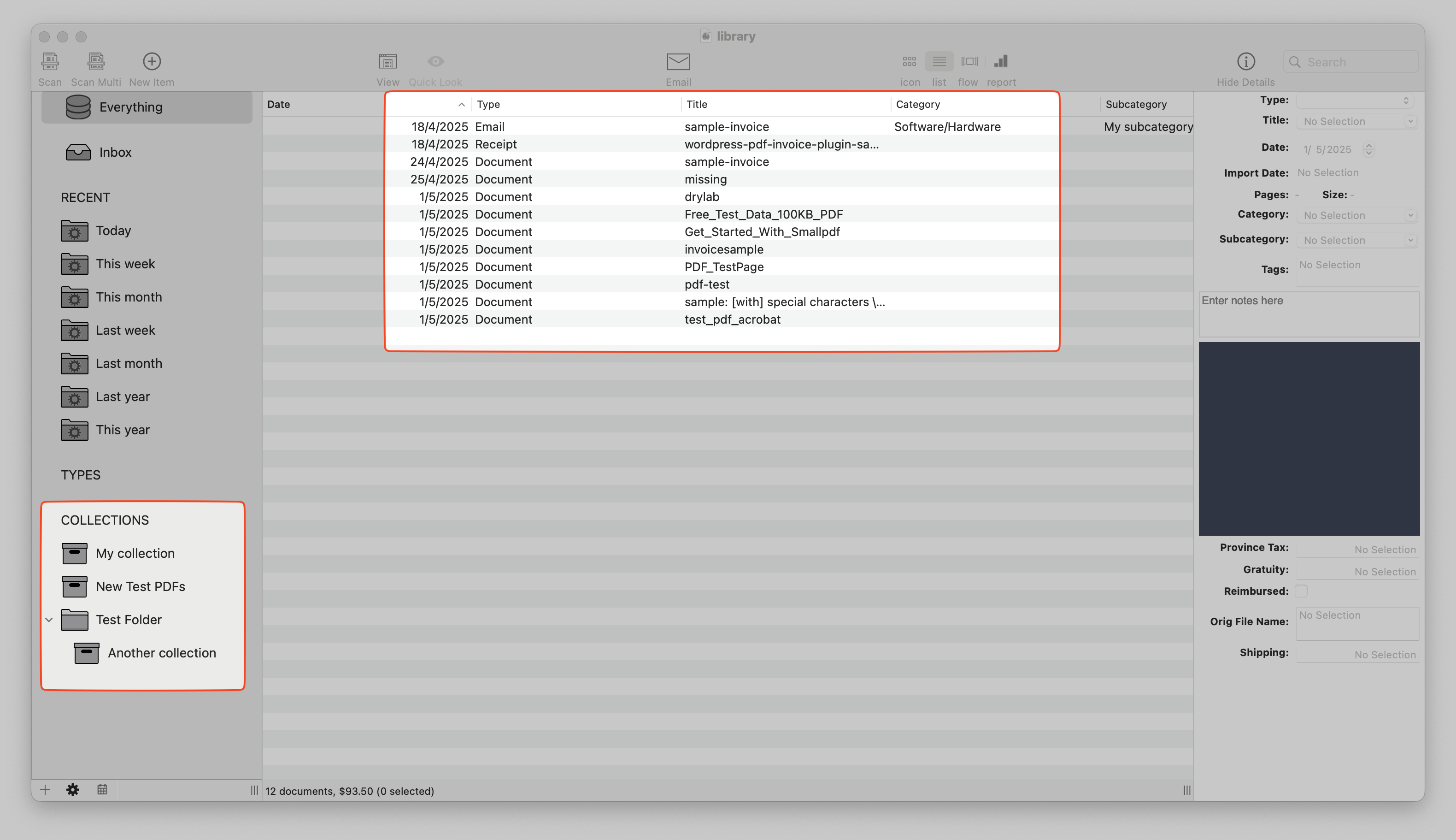Click the Orig File Name field
Image resolution: width=1456 pixels, height=840 pixels.
coord(1357,623)
